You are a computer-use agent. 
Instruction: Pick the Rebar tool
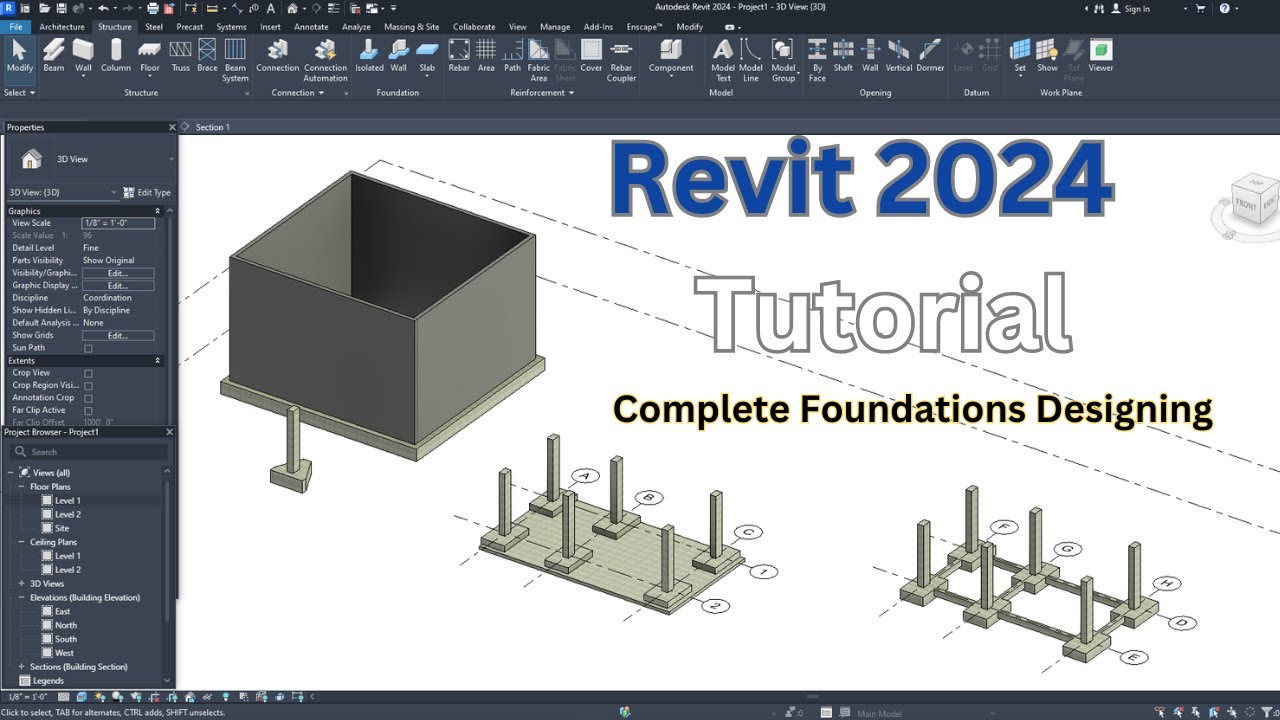tap(459, 56)
